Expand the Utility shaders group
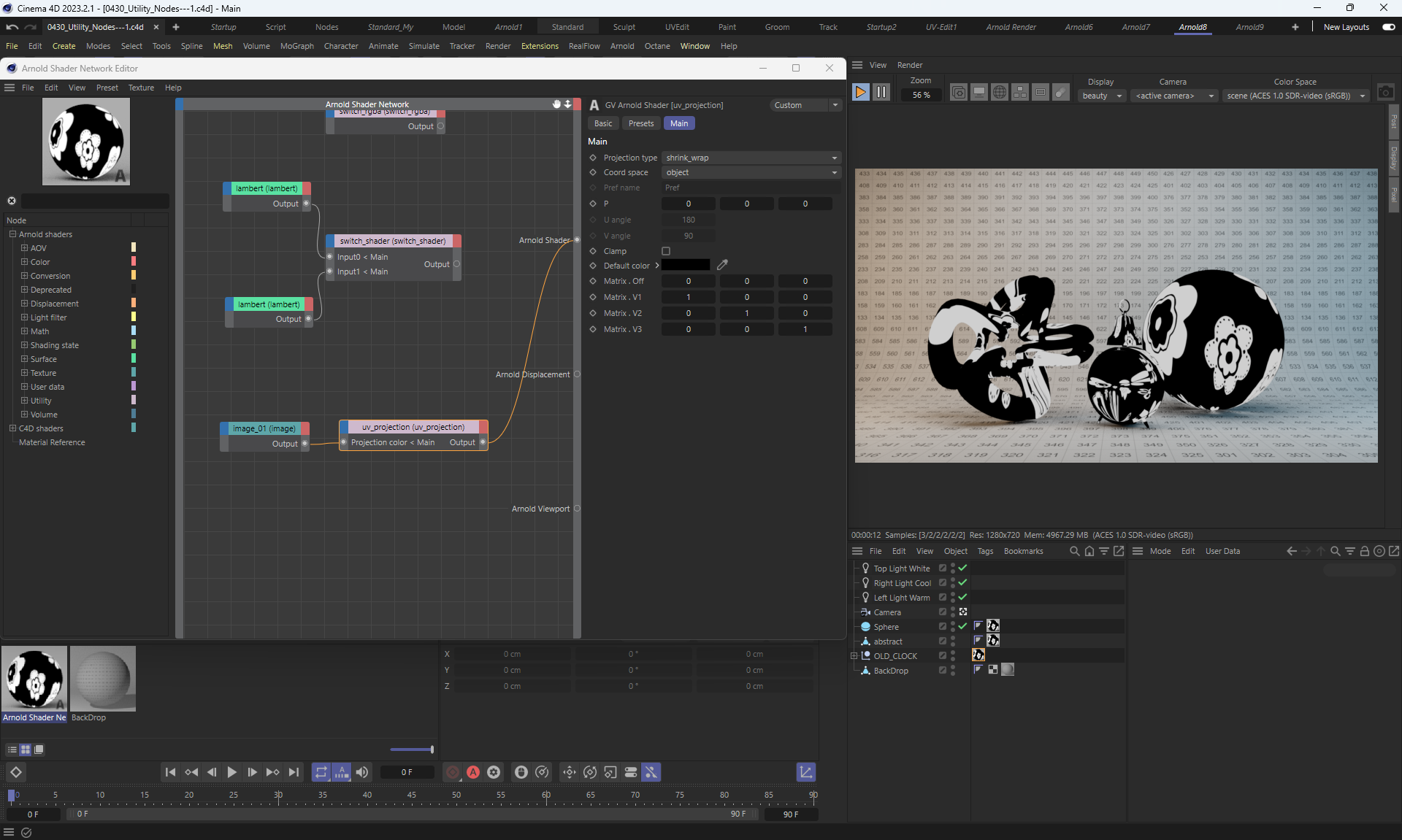This screenshot has height=840, width=1402. [24, 401]
